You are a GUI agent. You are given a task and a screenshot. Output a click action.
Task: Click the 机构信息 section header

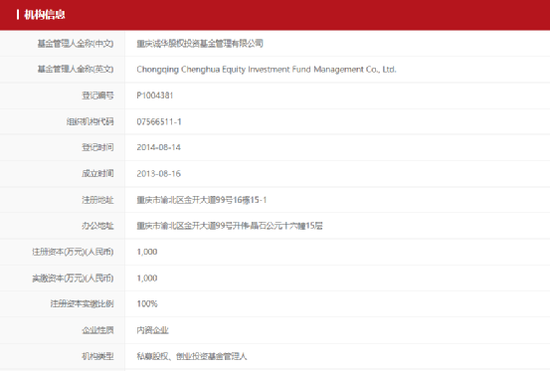(45, 14)
